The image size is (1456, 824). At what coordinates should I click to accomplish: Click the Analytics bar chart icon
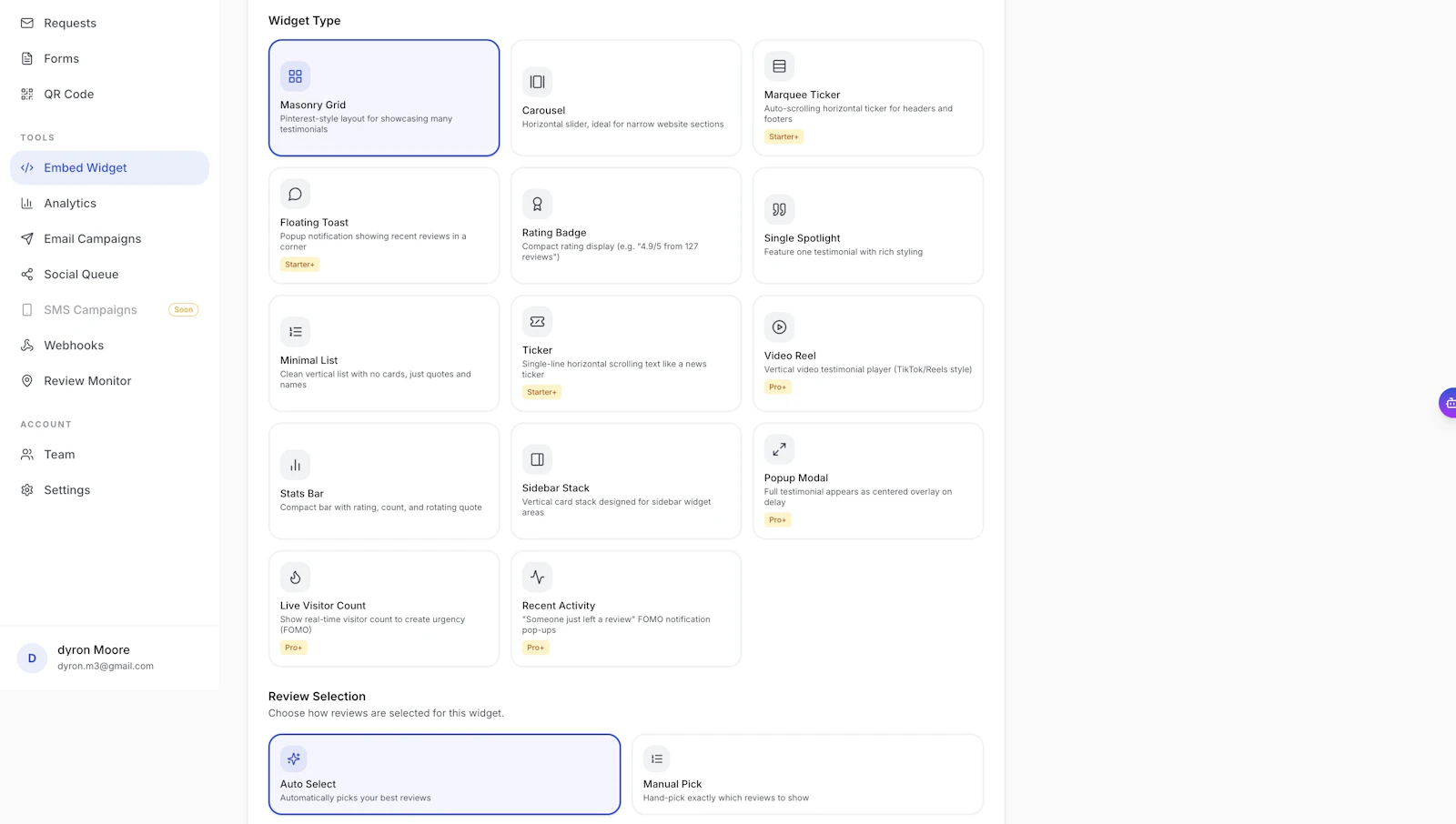pos(27,203)
